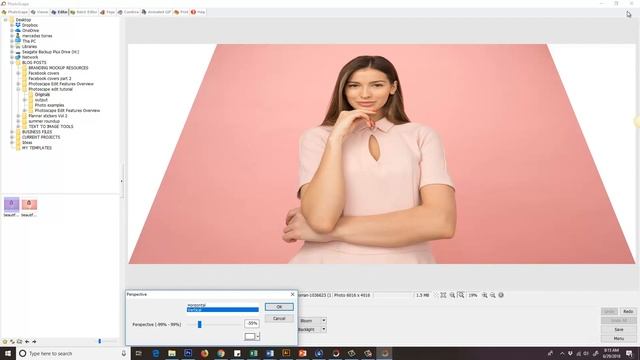Expand the BUSINESS FILES folder
Image resolution: width=640 pixels, height=360 pixels.
(12, 132)
